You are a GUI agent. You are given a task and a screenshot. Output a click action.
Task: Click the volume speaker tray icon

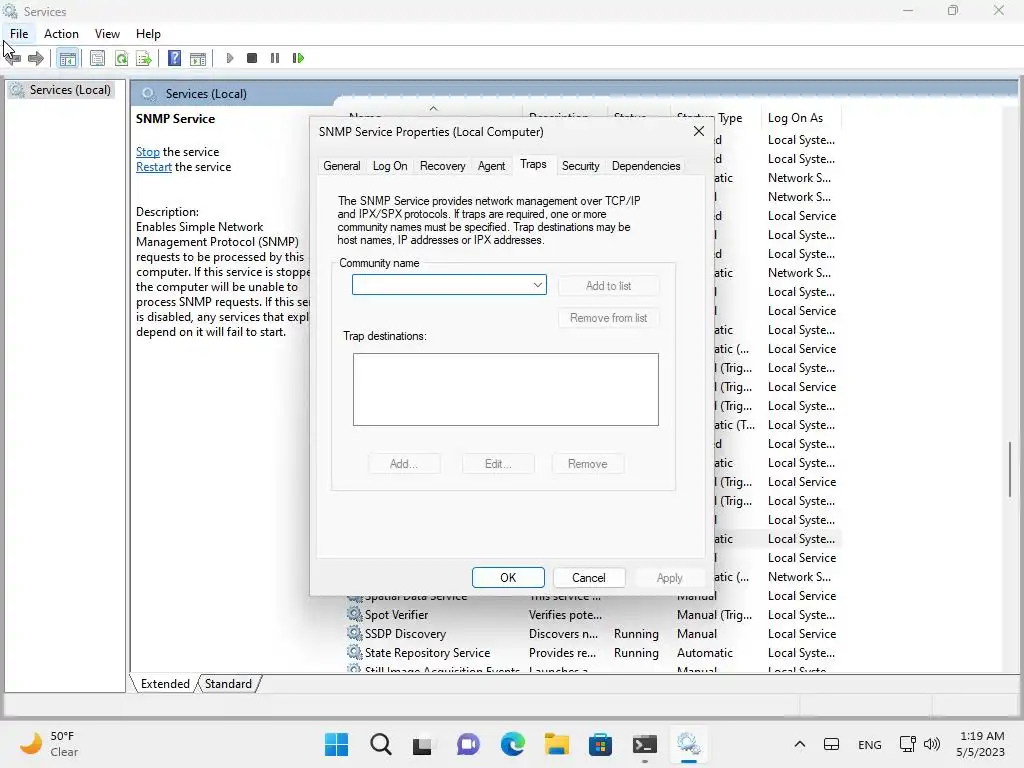[x=932, y=744]
